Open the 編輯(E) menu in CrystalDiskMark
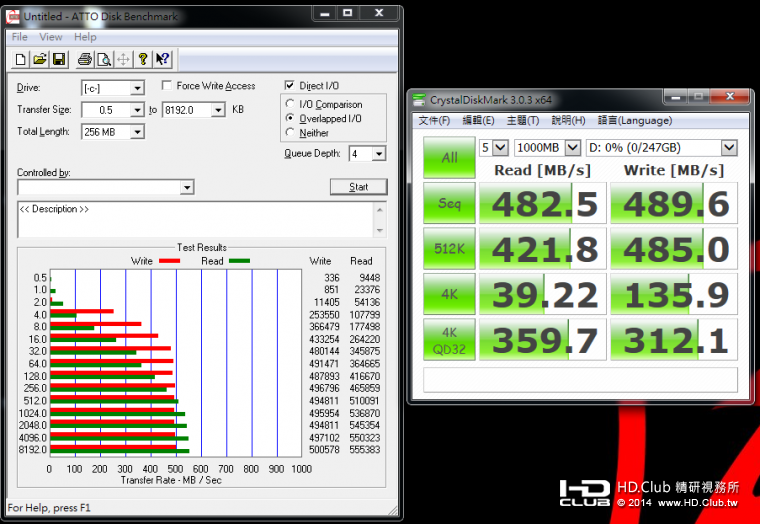 (478, 121)
